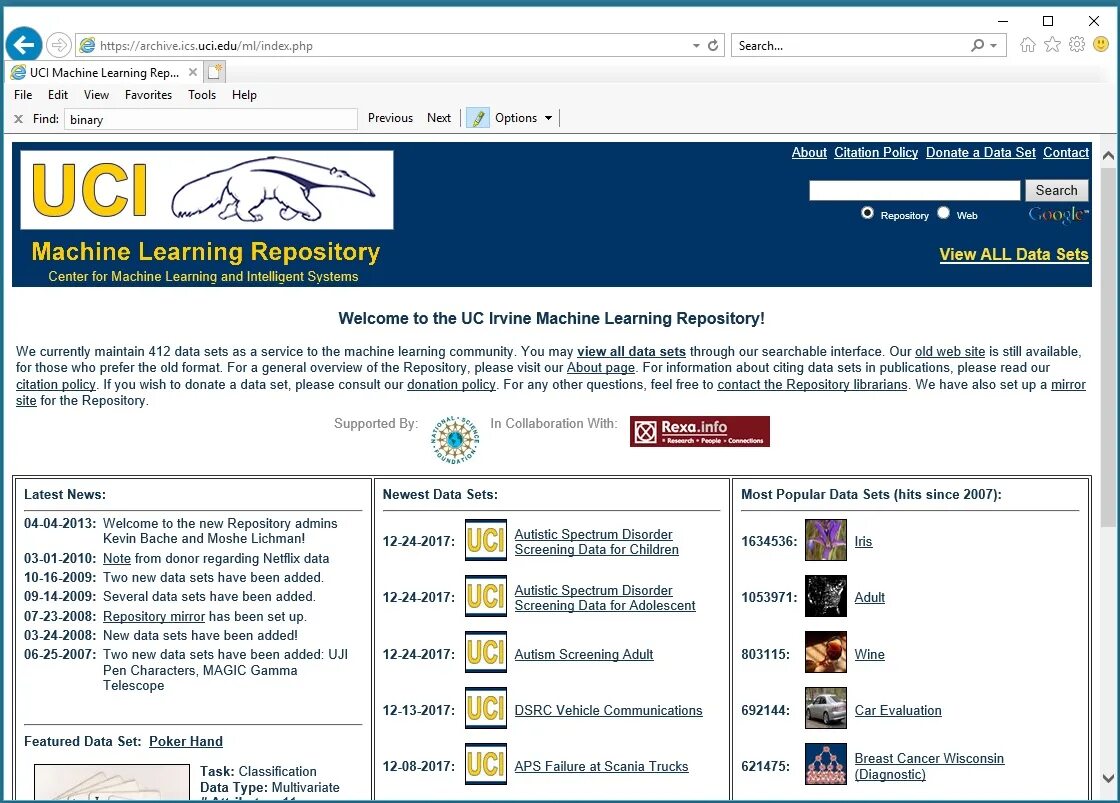The image size is (1120, 803).
Task: Click the Rexa.info logo
Action: tap(699, 432)
